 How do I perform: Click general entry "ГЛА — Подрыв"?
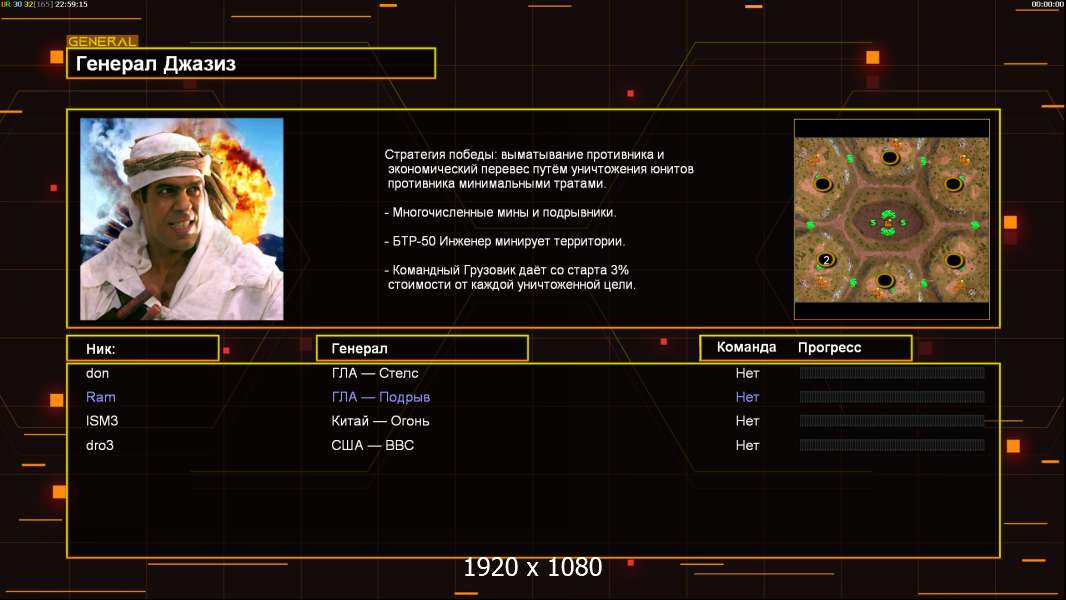pos(381,397)
